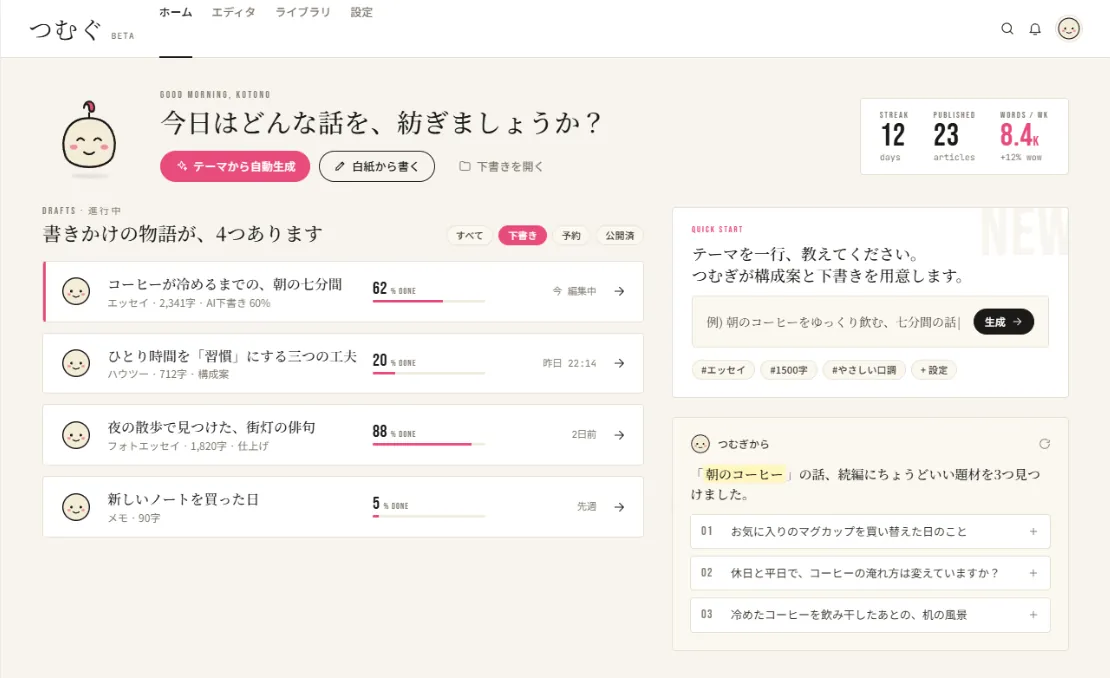Select the 公開済 filter chip
The width and height of the screenshot is (1110, 678).
point(619,236)
